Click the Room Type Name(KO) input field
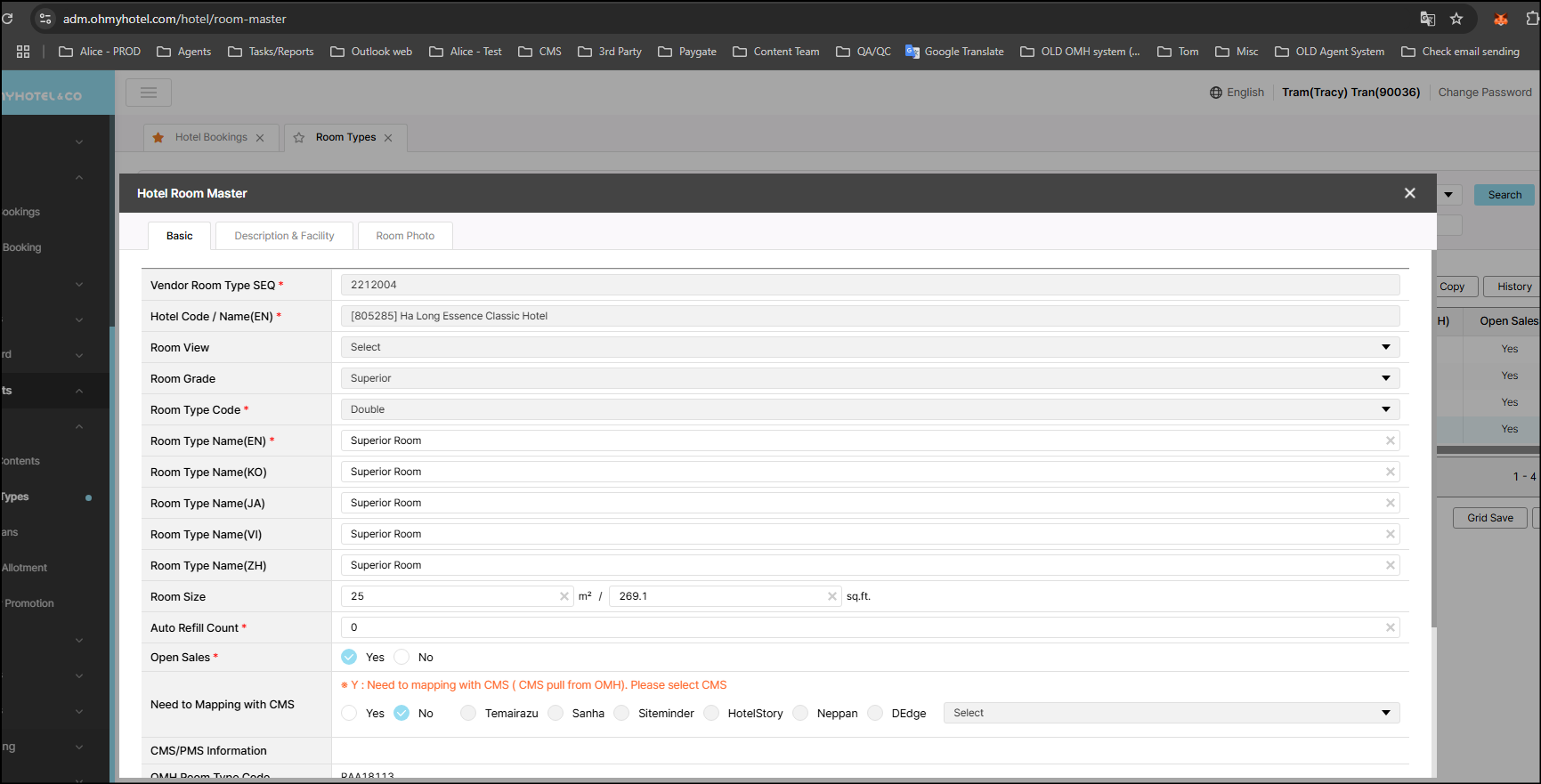 pos(860,472)
